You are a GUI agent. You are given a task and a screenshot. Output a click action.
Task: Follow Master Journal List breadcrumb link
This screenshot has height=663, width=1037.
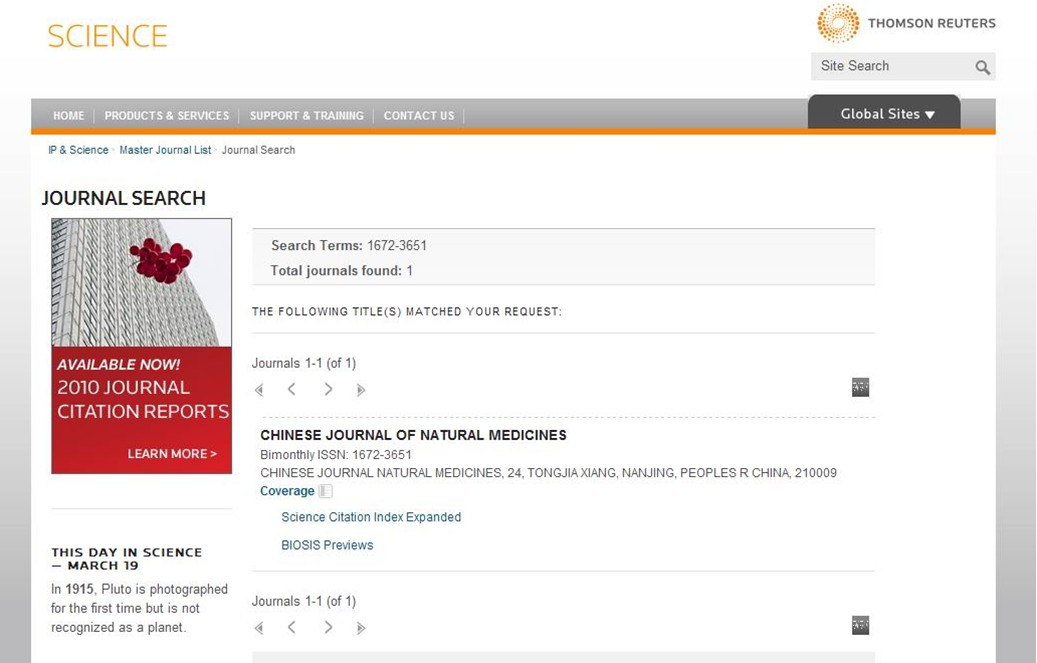[x=165, y=150]
